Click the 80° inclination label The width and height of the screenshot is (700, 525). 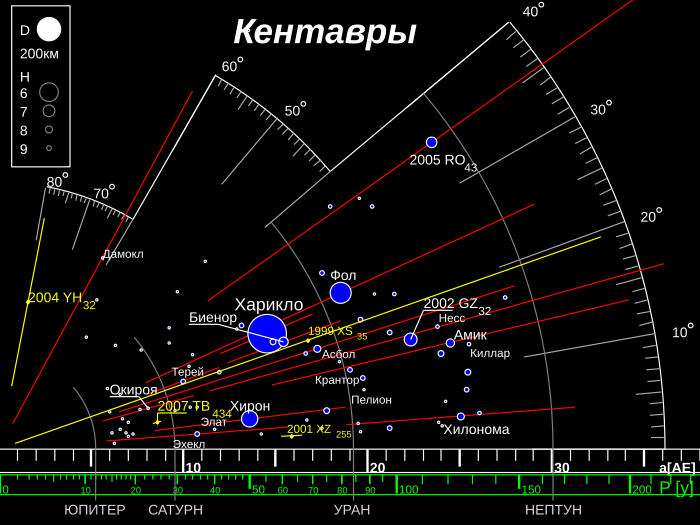pyautogui.click(x=58, y=180)
